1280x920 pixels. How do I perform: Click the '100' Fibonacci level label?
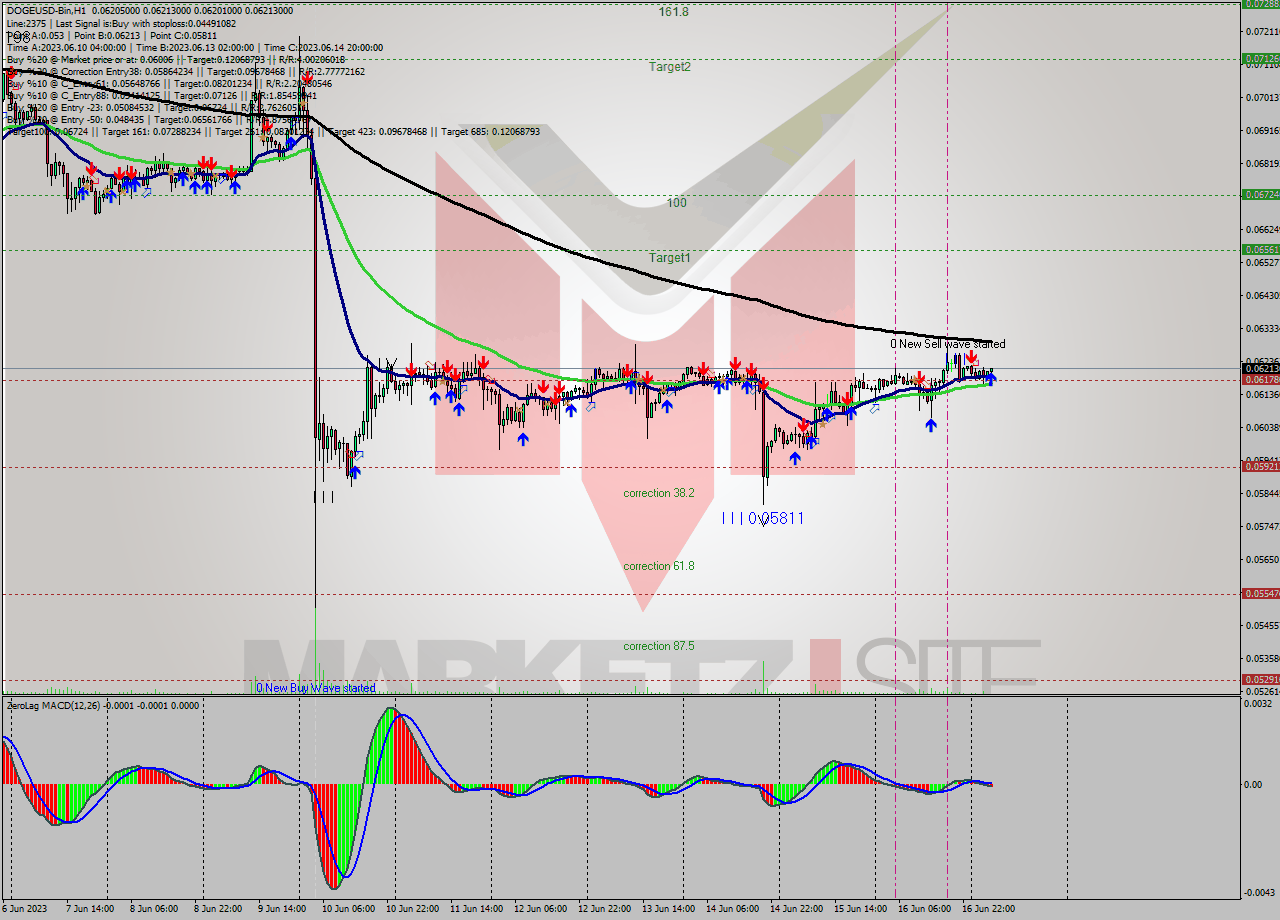[677, 203]
